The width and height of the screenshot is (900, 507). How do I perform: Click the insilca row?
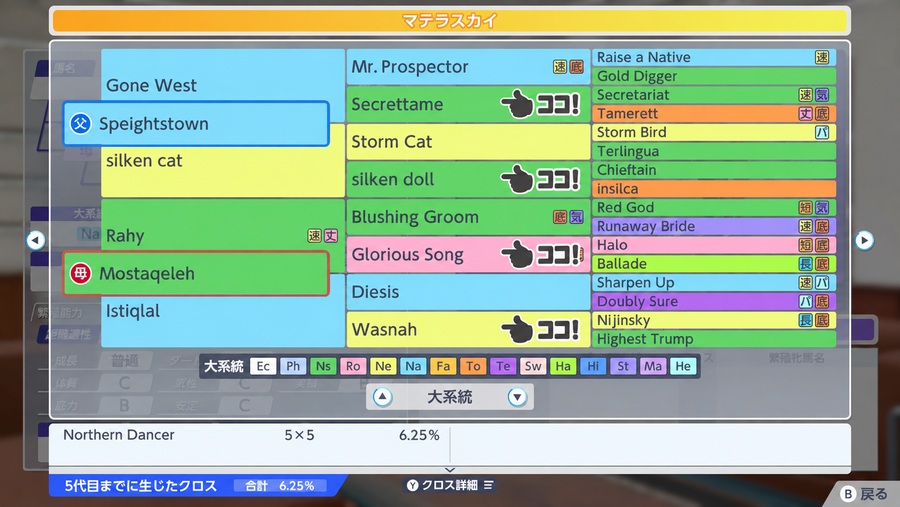tap(713, 188)
